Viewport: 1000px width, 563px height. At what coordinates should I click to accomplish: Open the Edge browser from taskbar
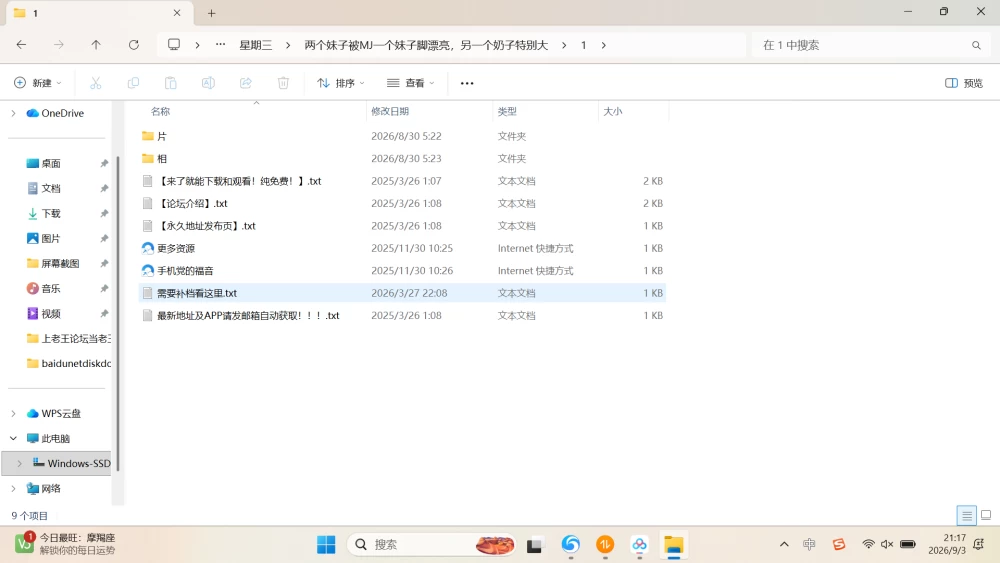pos(571,544)
